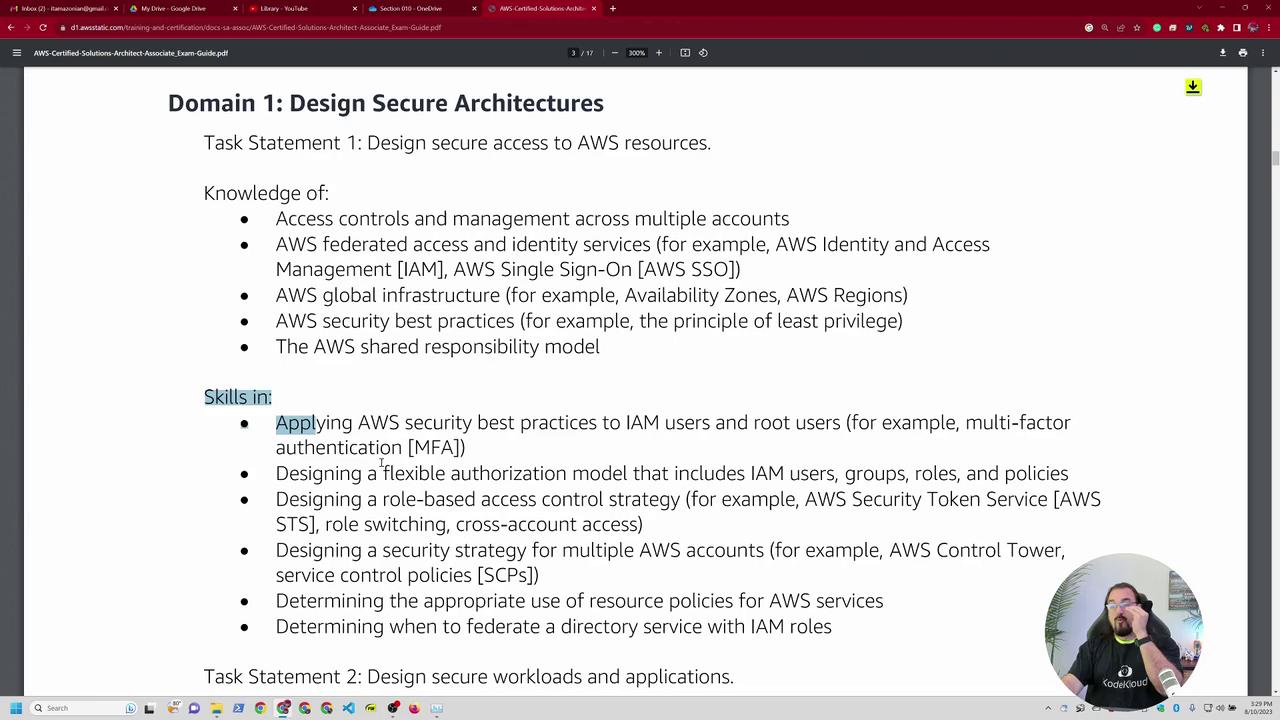Close the My Drive - Google Drive tab
This screenshot has height=720, width=1280.
point(235,8)
